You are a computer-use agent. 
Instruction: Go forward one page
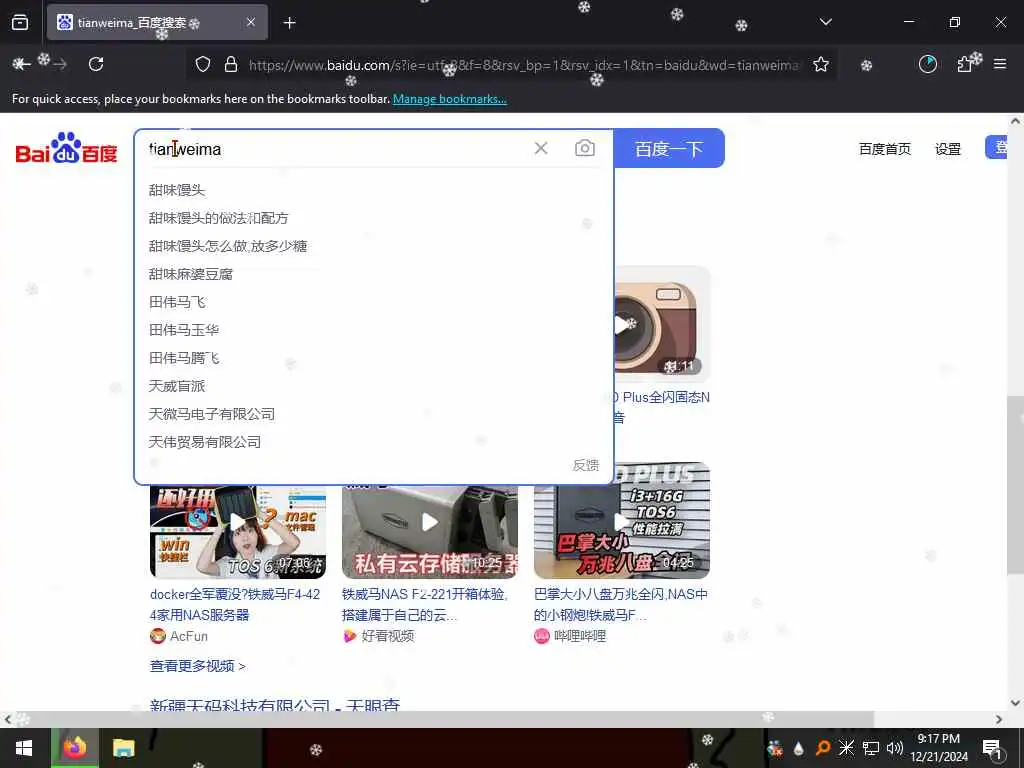click(x=60, y=64)
